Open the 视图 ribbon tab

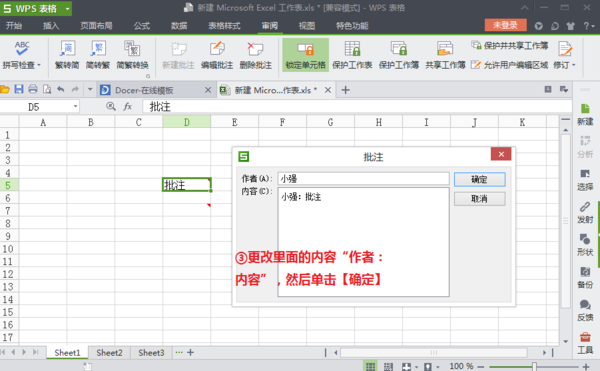(307, 26)
